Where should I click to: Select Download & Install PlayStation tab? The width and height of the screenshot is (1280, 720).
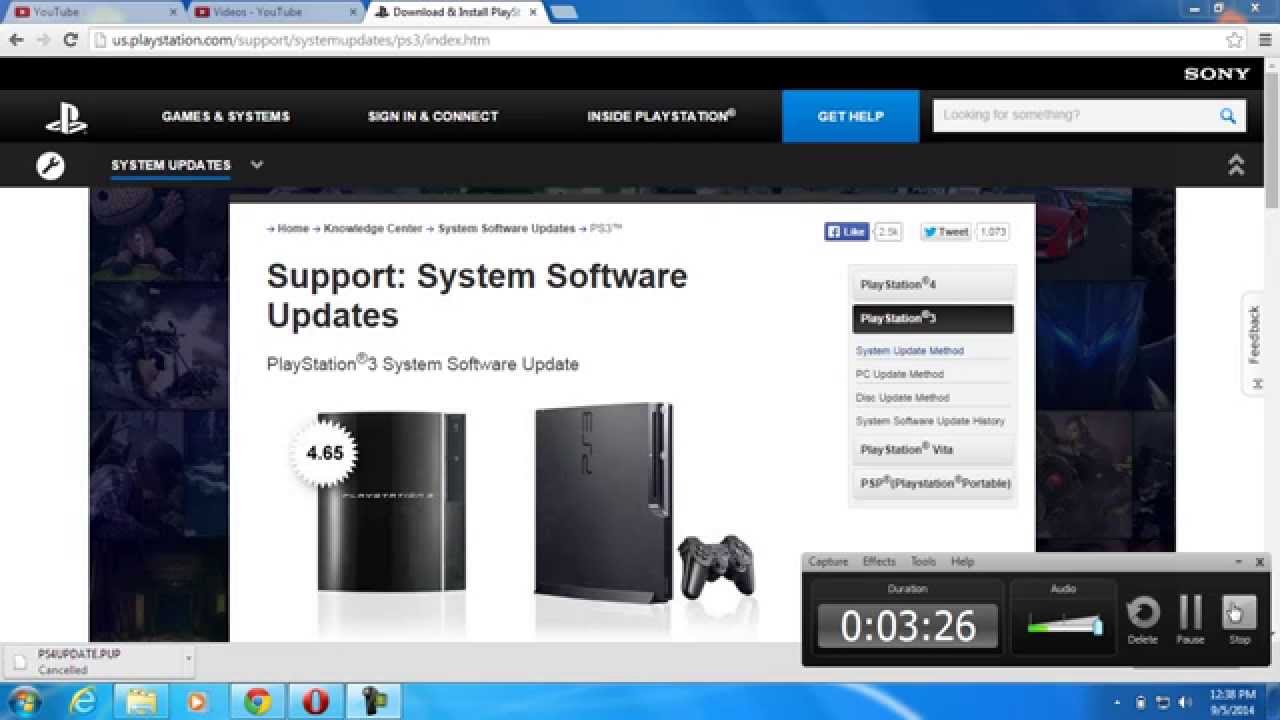455,12
